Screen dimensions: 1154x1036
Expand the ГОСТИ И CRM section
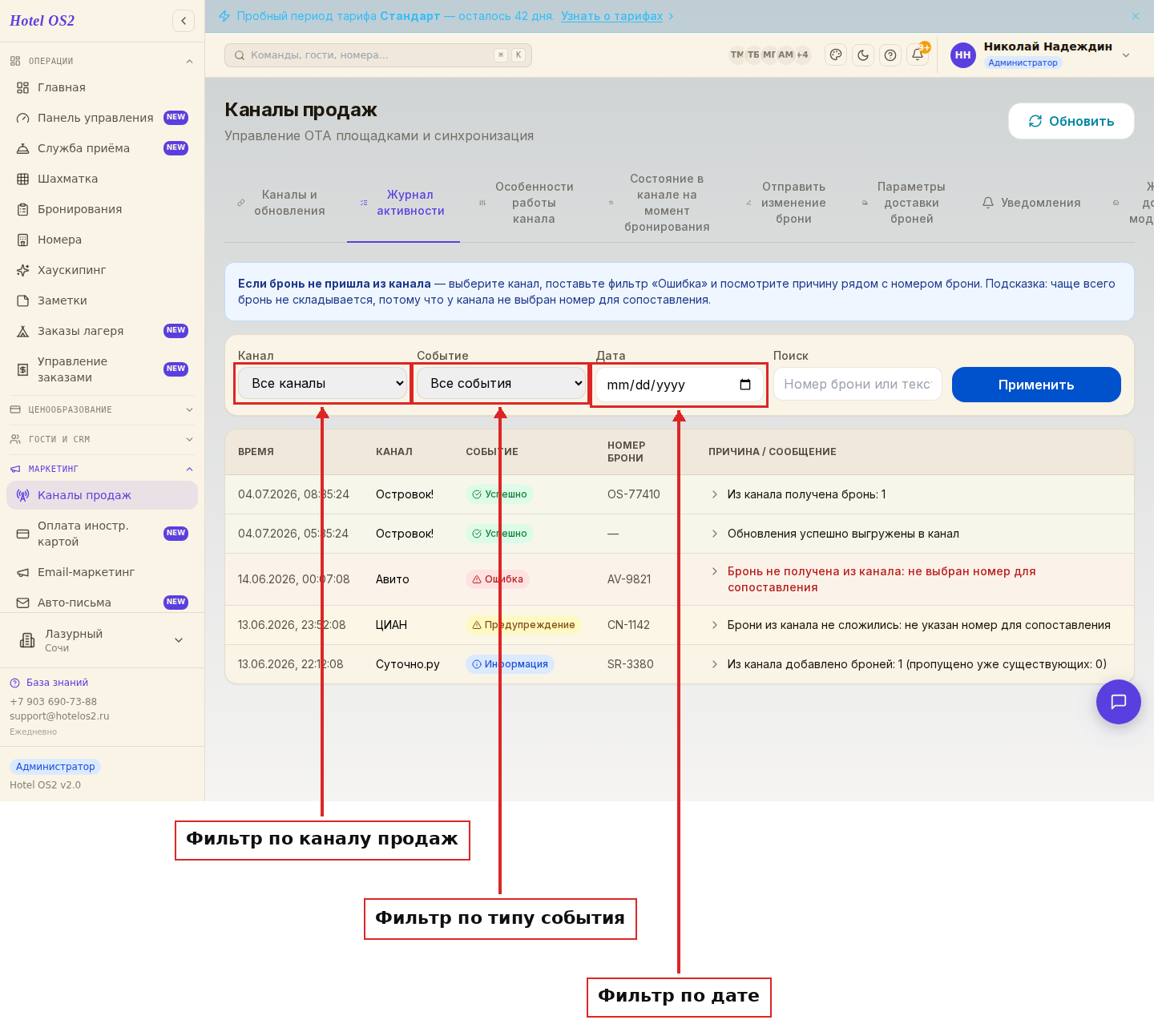click(x=102, y=439)
